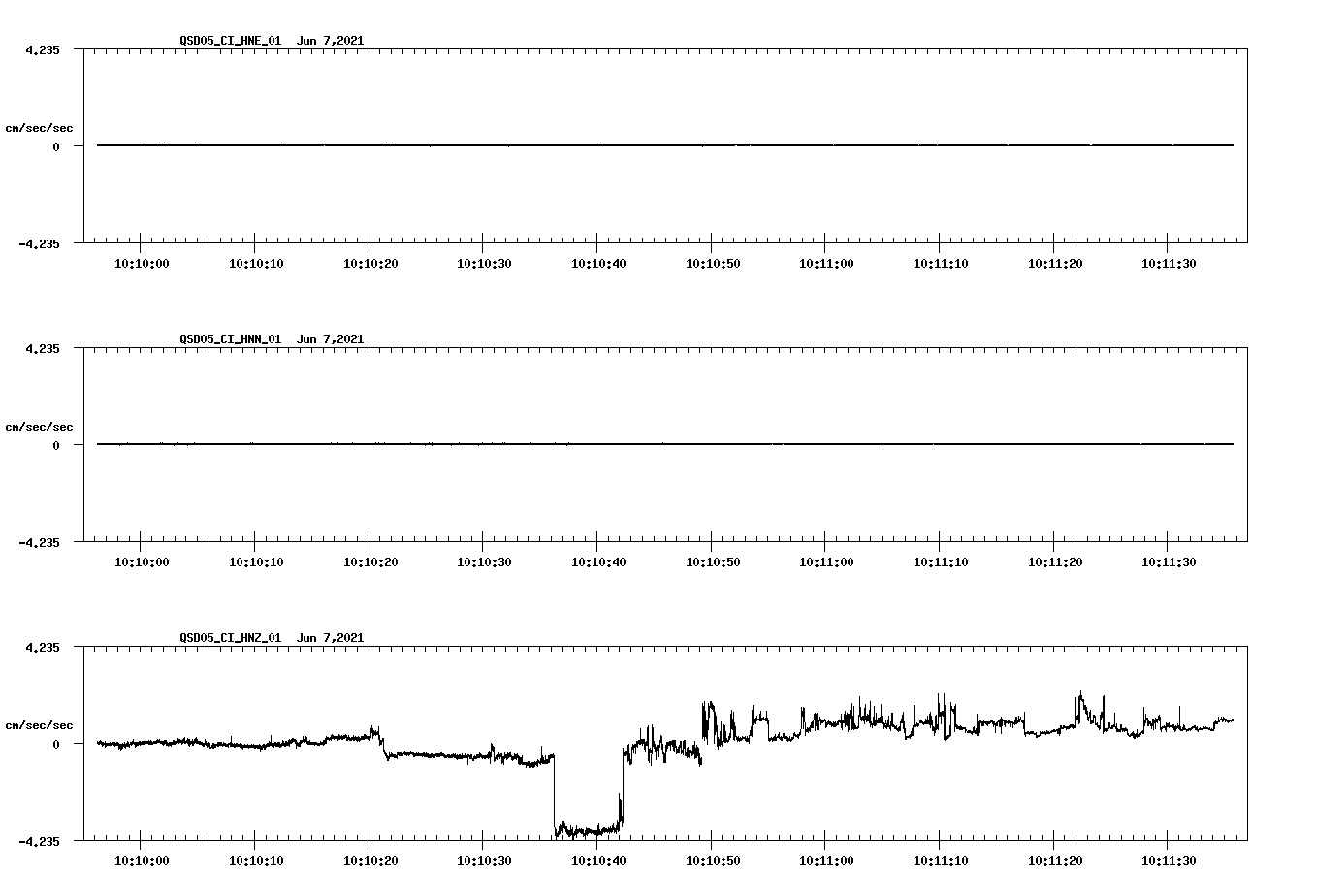Image resolution: width=1317 pixels, height=896 pixels.
Task: Click the 0 axis value on HNZ plot
Action: pyautogui.click(x=56, y=745)
